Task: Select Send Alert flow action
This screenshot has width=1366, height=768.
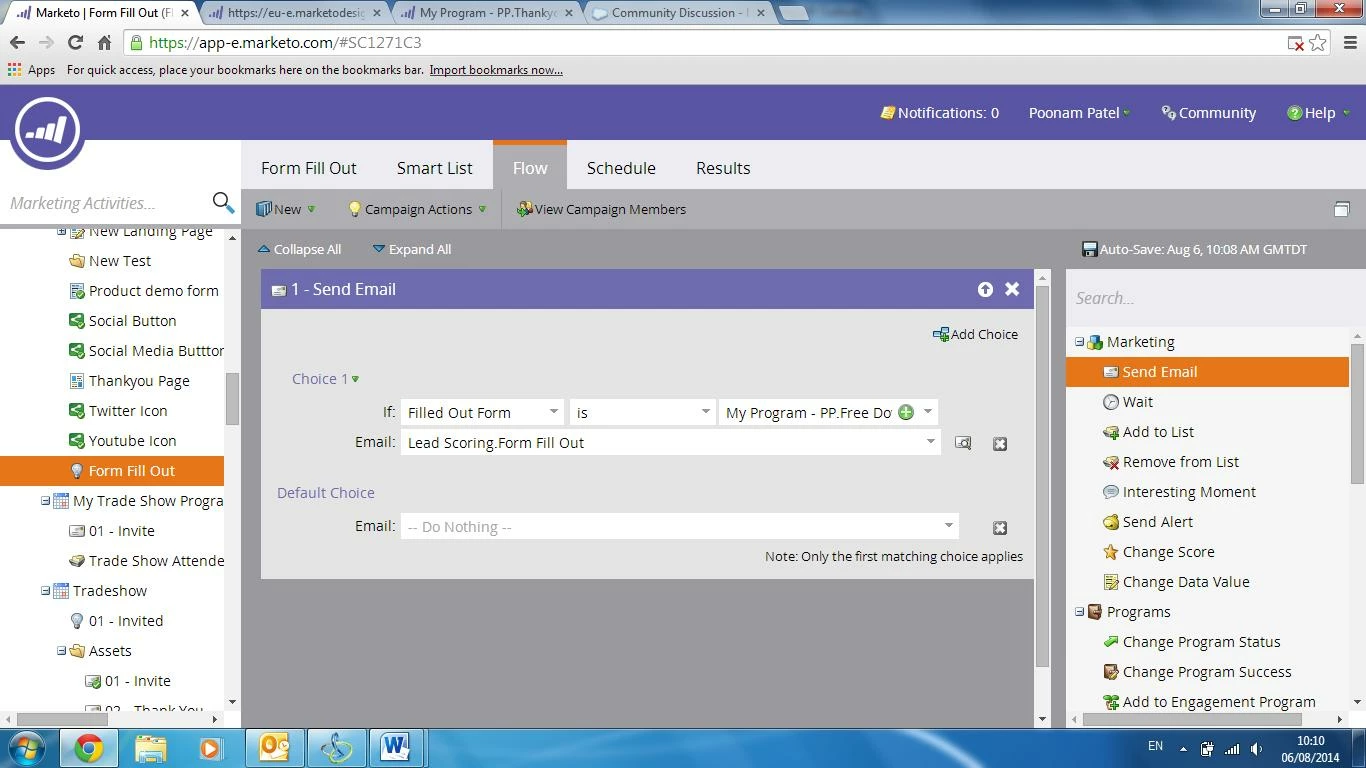Action: (1147, 522)
